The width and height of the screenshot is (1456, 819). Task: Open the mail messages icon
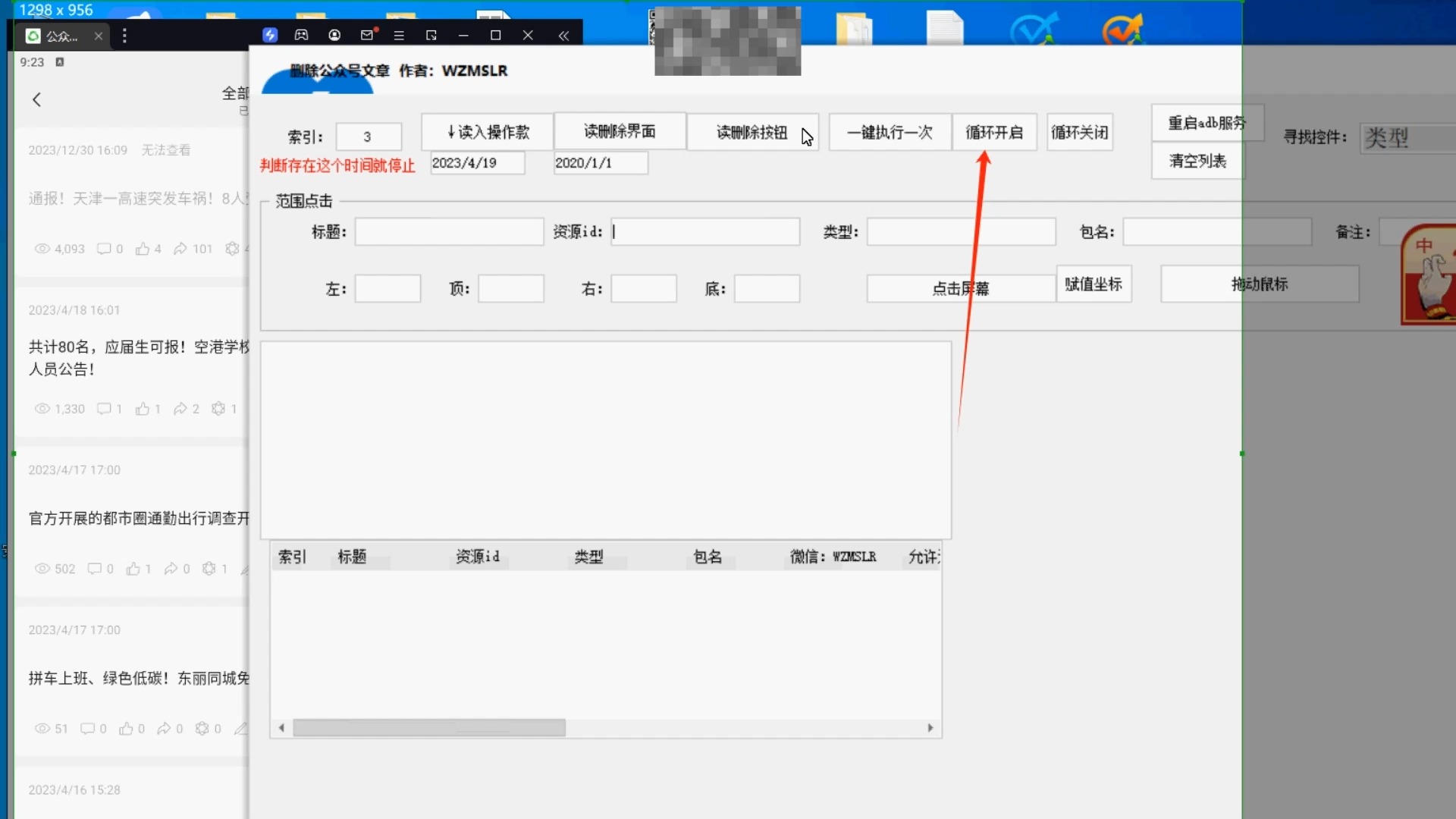coord(368,35)
